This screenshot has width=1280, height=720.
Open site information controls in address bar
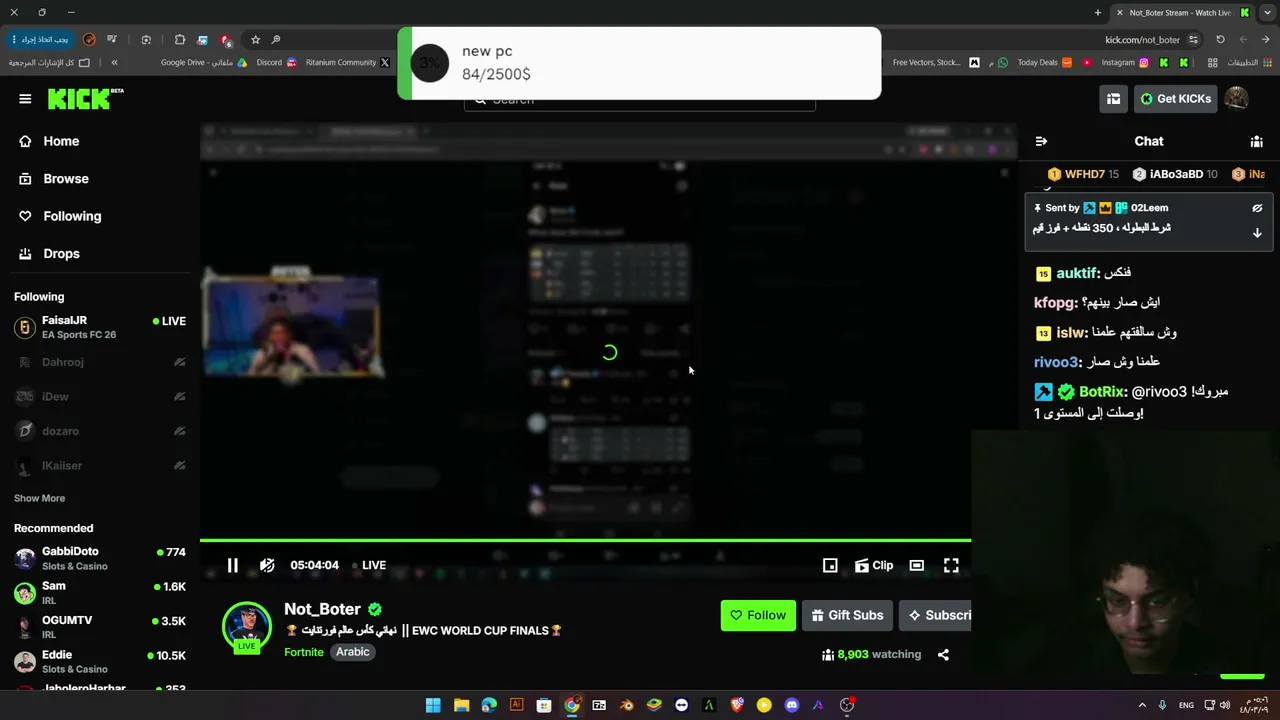1193,40
